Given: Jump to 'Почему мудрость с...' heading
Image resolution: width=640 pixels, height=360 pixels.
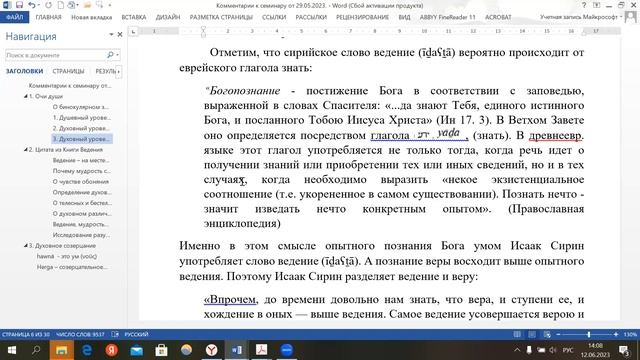Looking at the screenshot, I should (x=82, y=171).
